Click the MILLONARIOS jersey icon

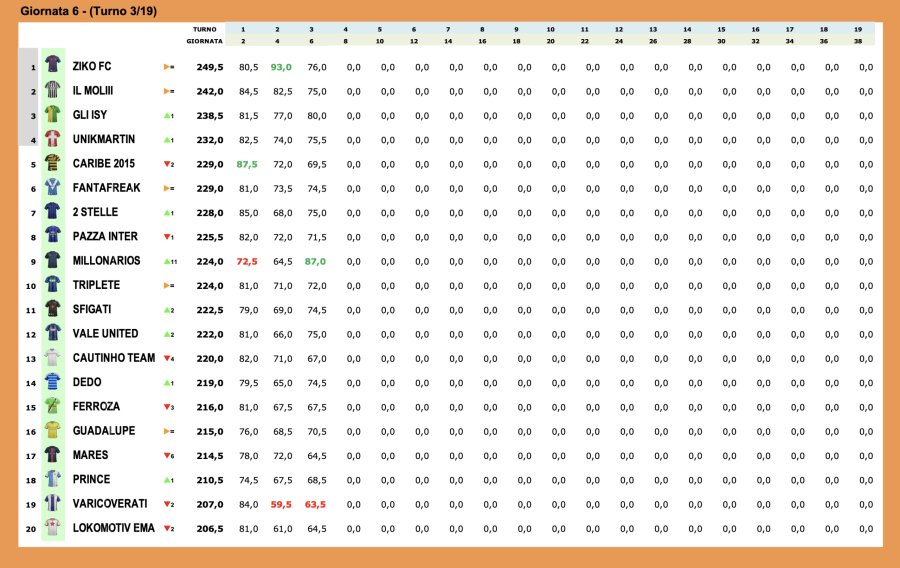53,259
